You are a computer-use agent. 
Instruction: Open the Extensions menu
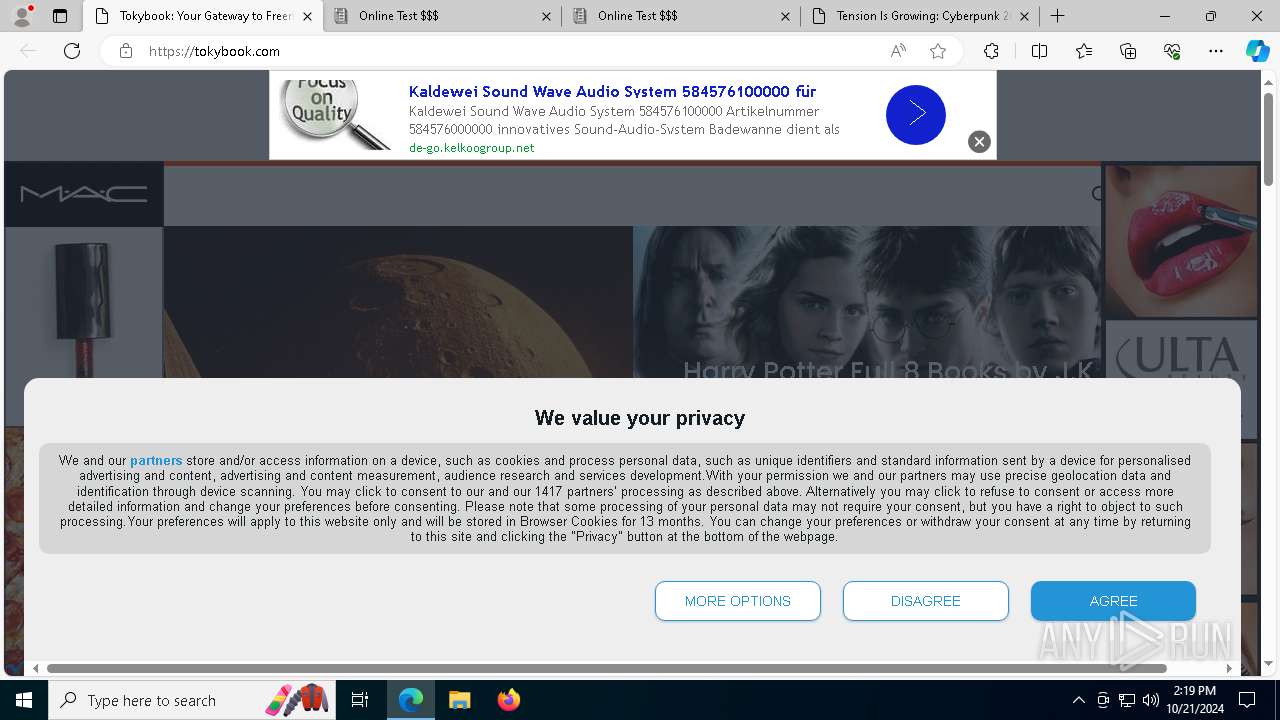coord(991,51)
